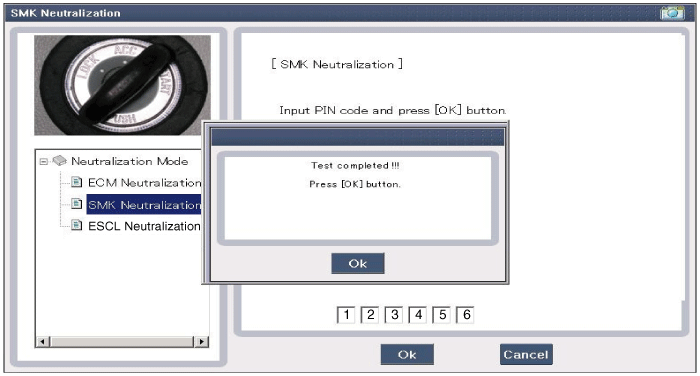
Task: Click the Cancel button
Action: pyautogui.click(x=526, y=355)
